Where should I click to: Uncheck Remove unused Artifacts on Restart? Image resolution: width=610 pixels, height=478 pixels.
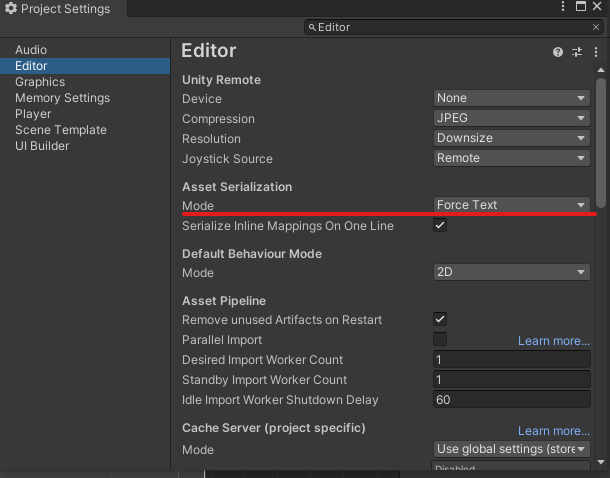[440, 319]
